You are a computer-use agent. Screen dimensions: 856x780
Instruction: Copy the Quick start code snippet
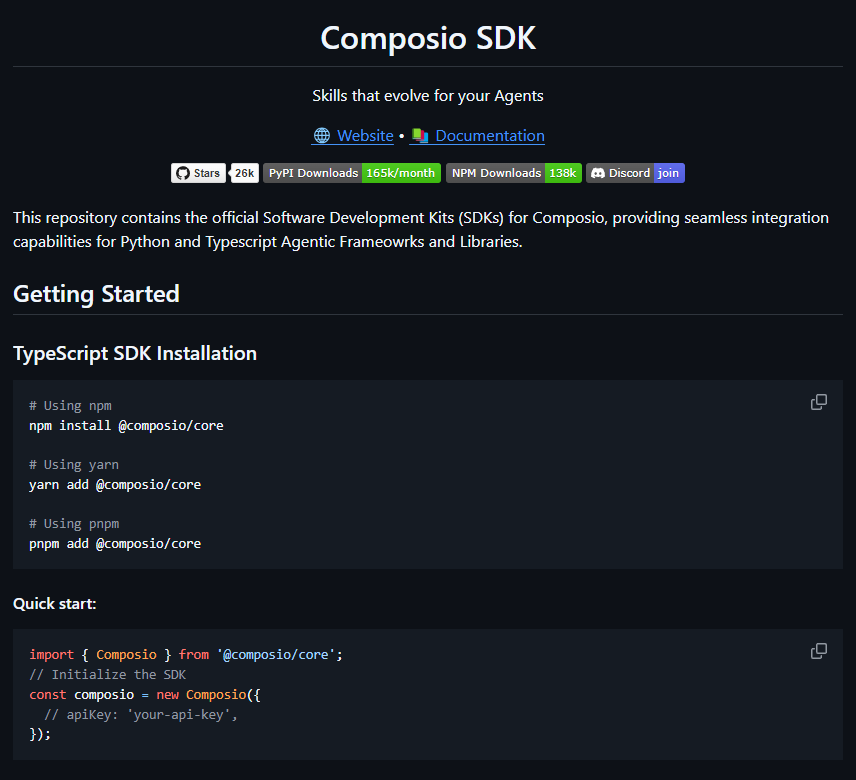pyautogui.click(x=818, y=651)
